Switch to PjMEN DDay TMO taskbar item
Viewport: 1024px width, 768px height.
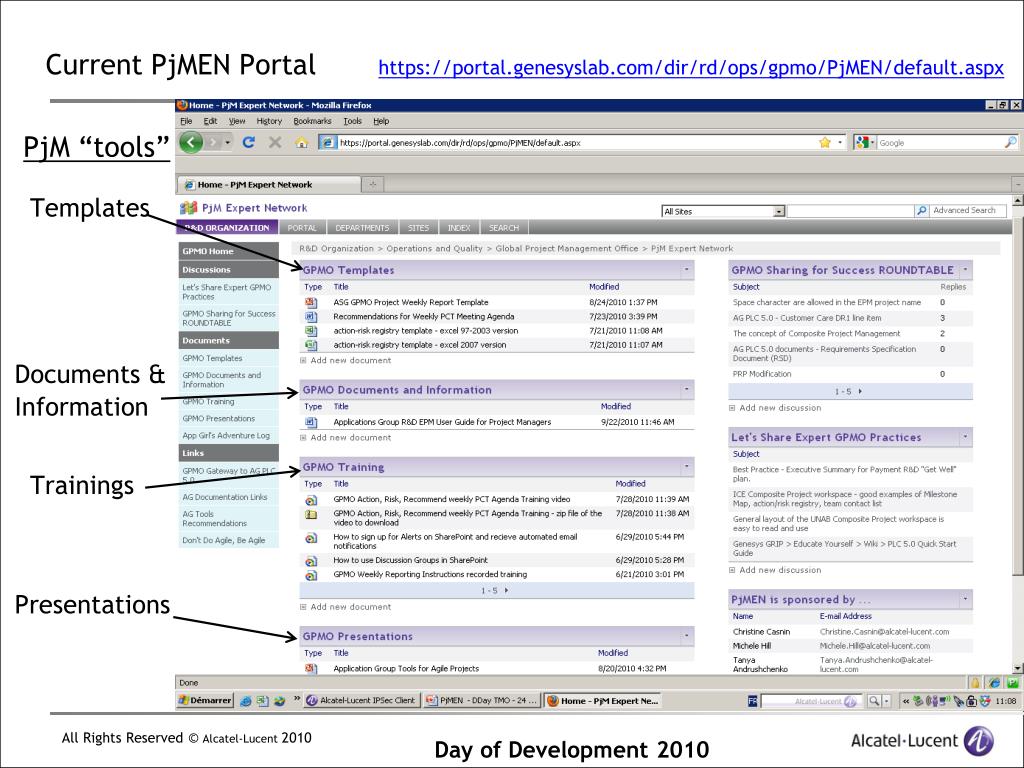481,700
